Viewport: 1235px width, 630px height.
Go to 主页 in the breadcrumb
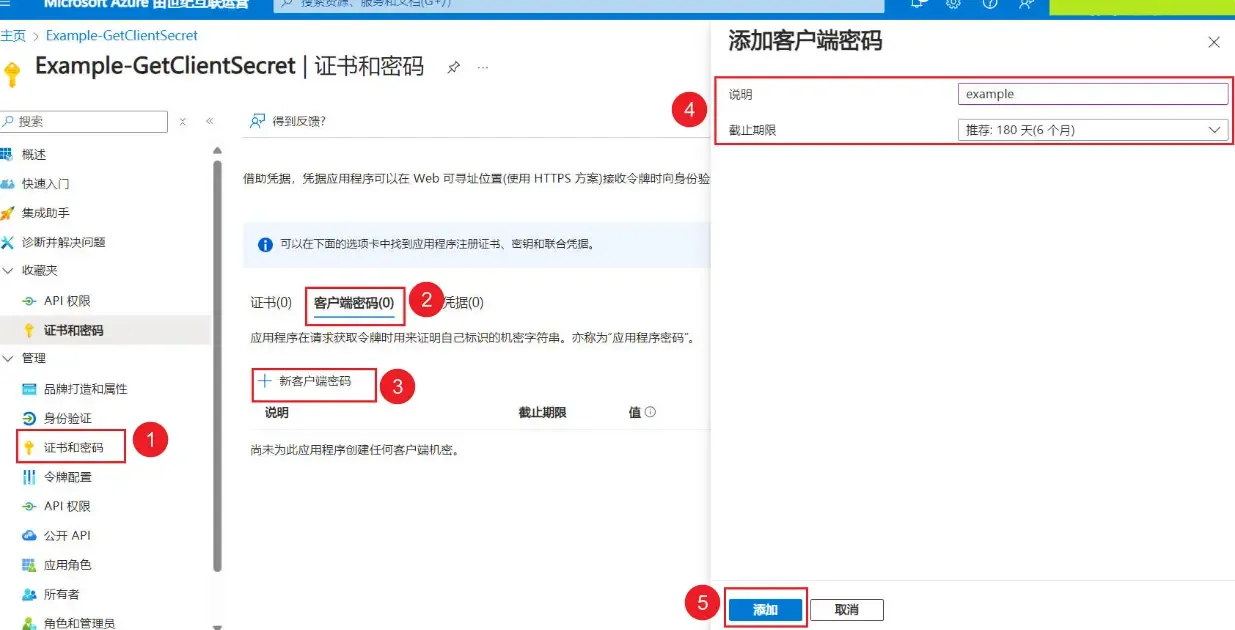tap(13, 35)
